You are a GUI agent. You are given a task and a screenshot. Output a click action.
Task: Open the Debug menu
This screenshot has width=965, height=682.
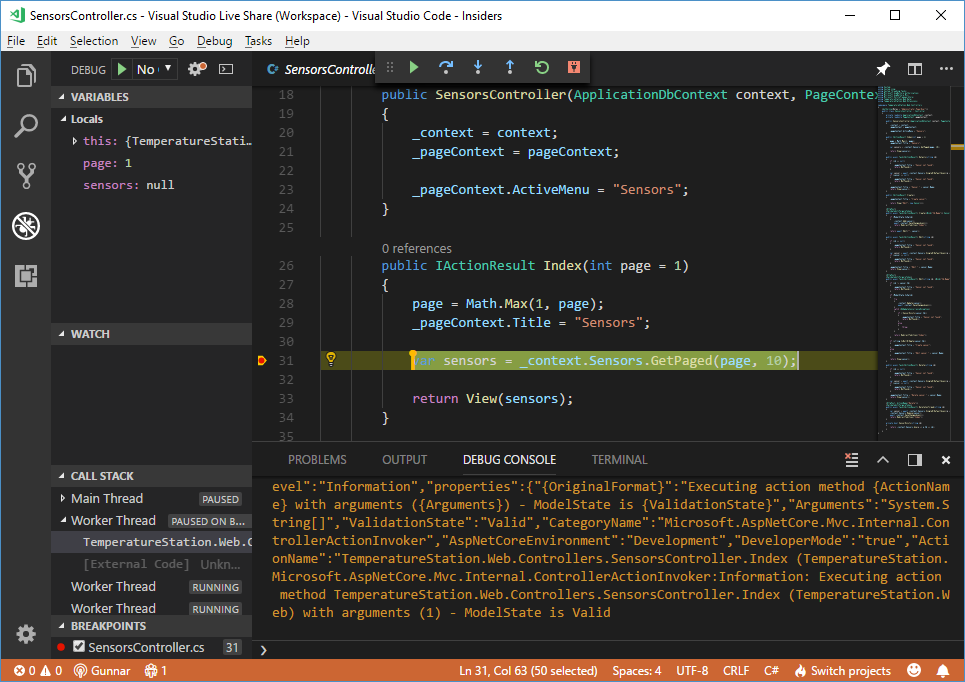click(x=212, y=40)
